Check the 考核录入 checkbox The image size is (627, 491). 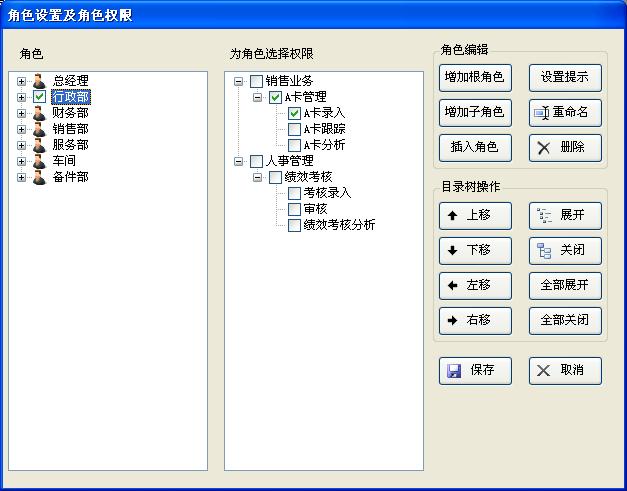(x=294, y=194)
